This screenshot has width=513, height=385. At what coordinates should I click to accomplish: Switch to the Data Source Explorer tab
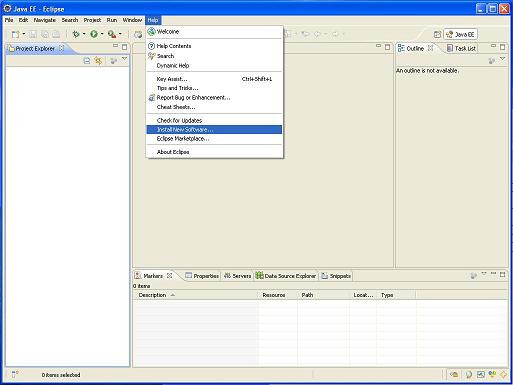(286, 276)
